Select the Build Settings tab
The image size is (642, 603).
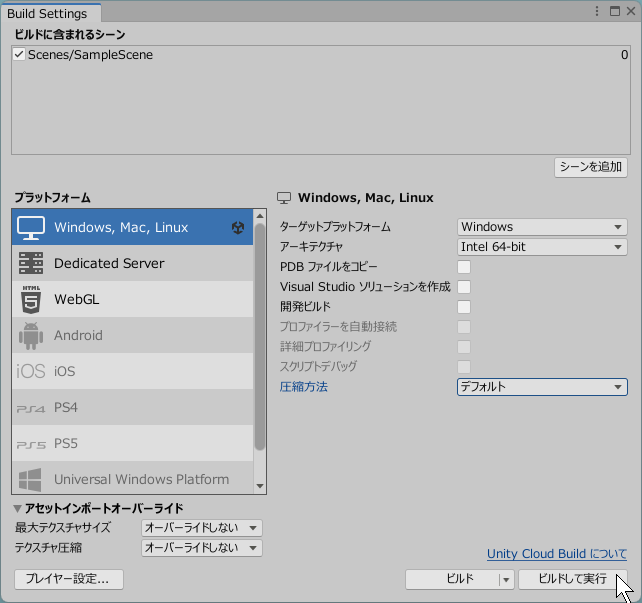(x=51, y=13)
